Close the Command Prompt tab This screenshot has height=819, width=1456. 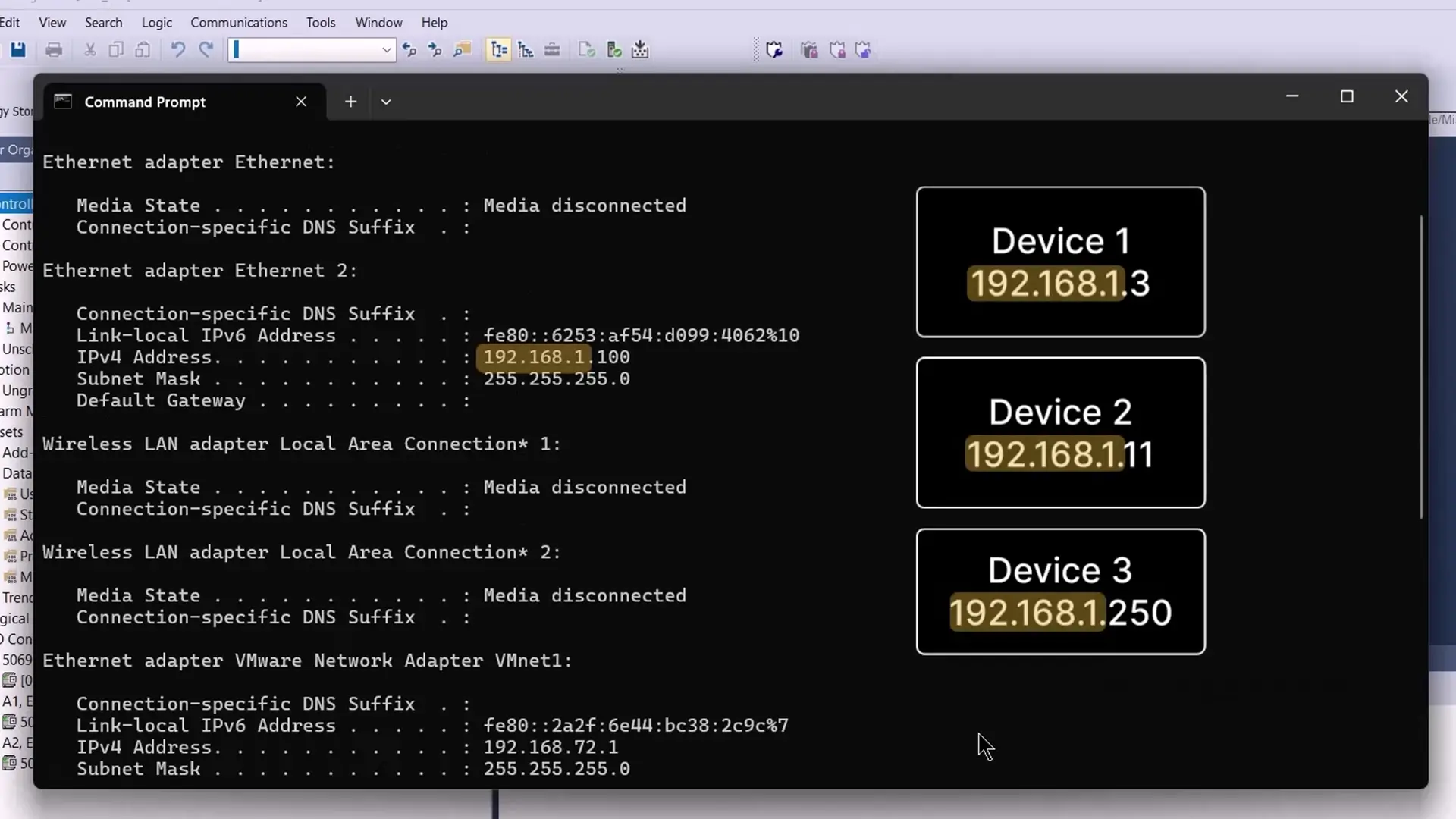point(301,102)
